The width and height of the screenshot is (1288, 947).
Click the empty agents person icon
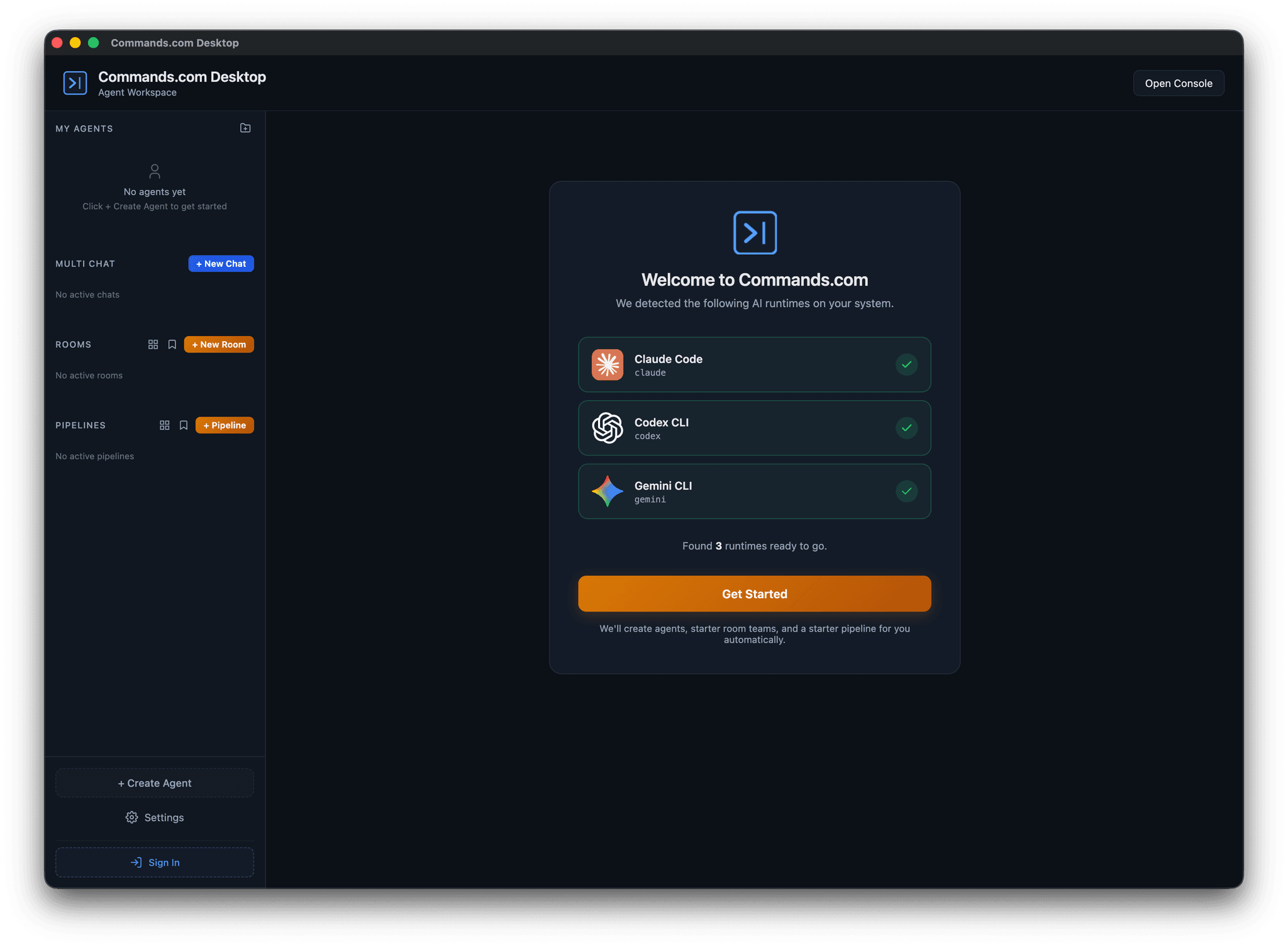tap(155, 171)
